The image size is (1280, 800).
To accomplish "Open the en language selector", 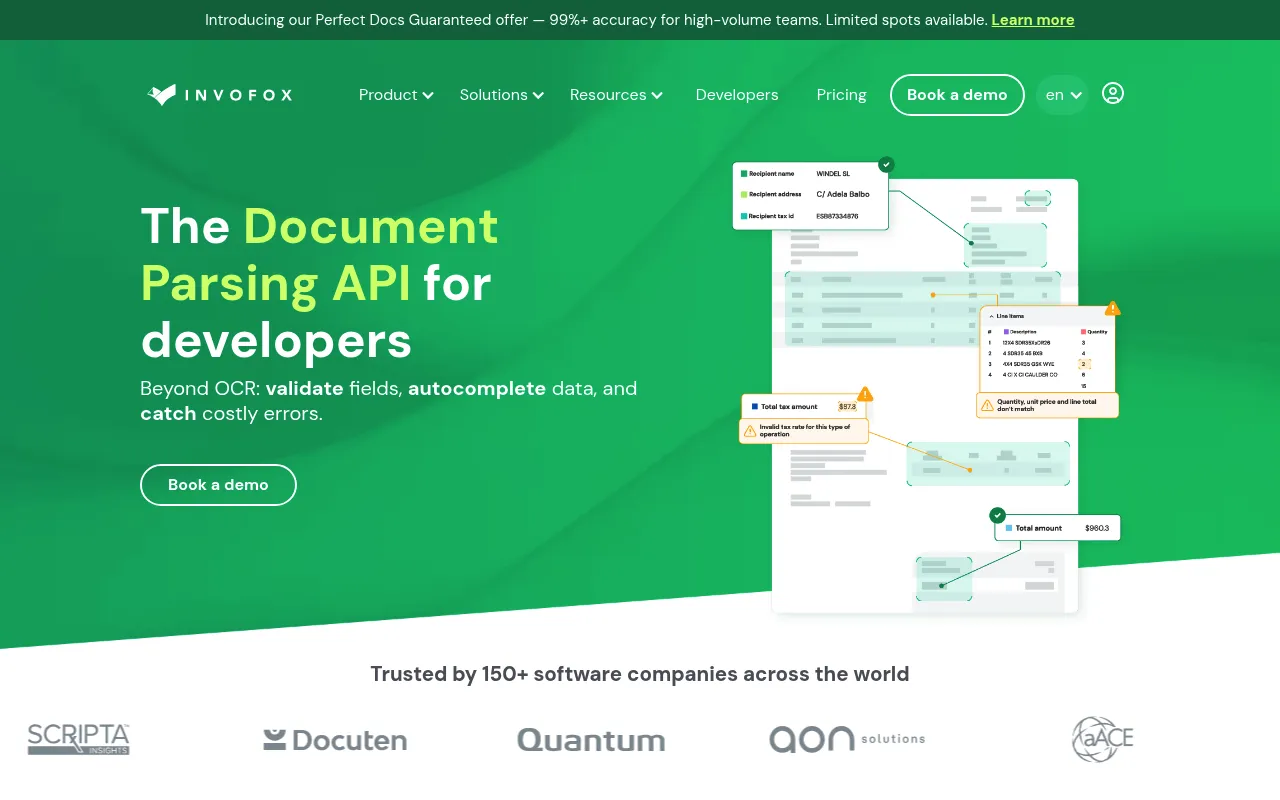I will click(1062, 95).
